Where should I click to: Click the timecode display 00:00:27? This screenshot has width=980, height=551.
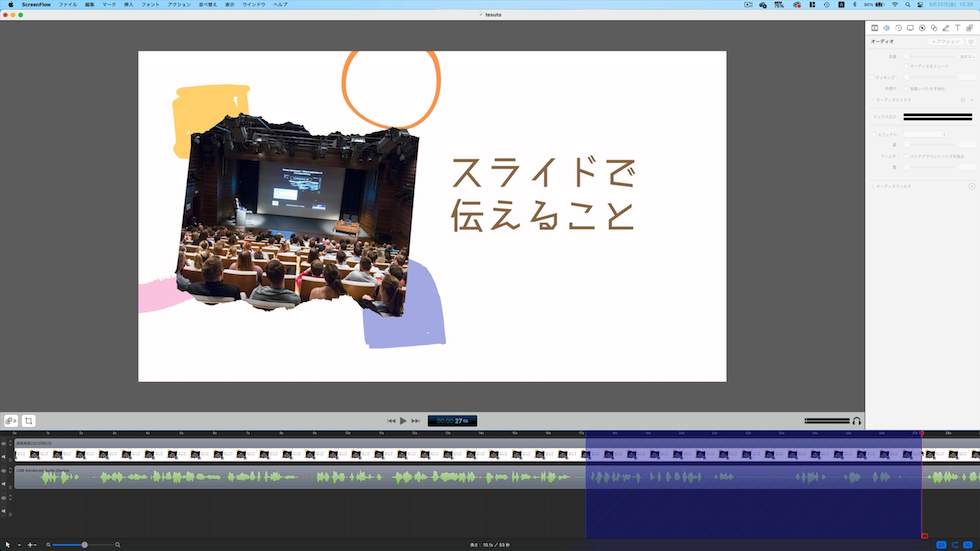[x=452, y=421]
